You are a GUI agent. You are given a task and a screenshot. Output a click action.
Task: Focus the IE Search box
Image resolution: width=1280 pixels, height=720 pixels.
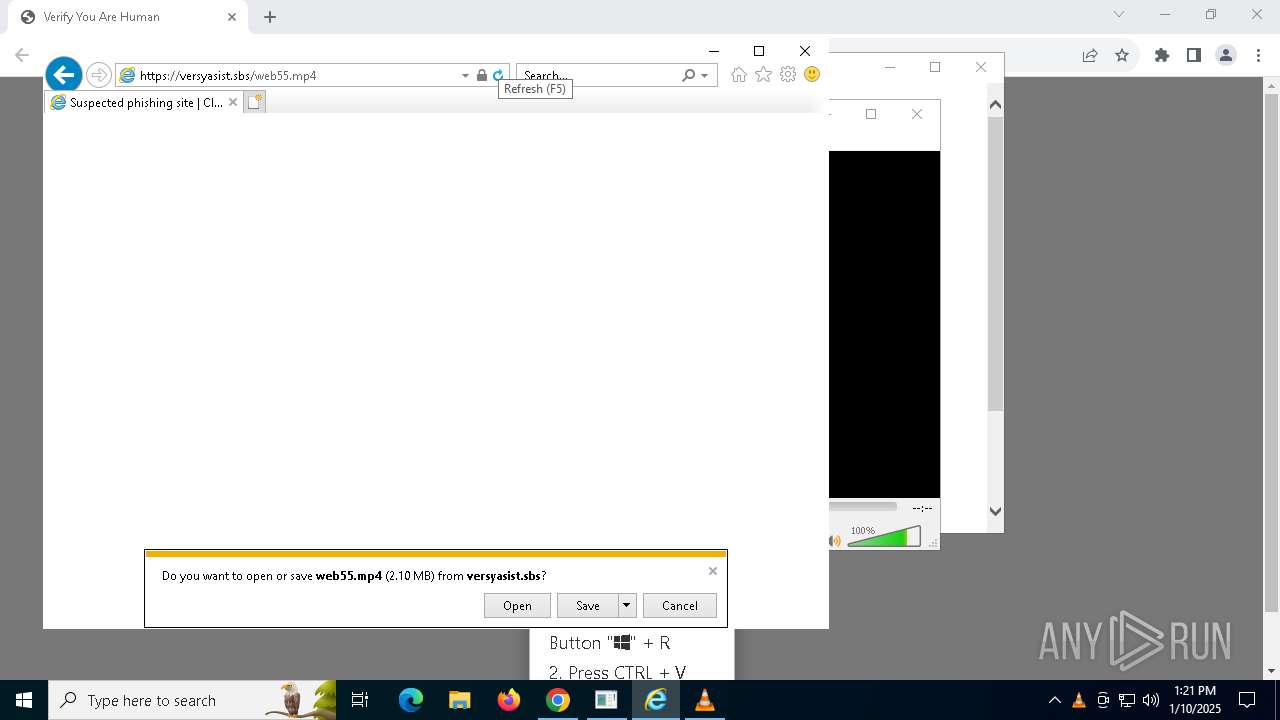[598, 75]
